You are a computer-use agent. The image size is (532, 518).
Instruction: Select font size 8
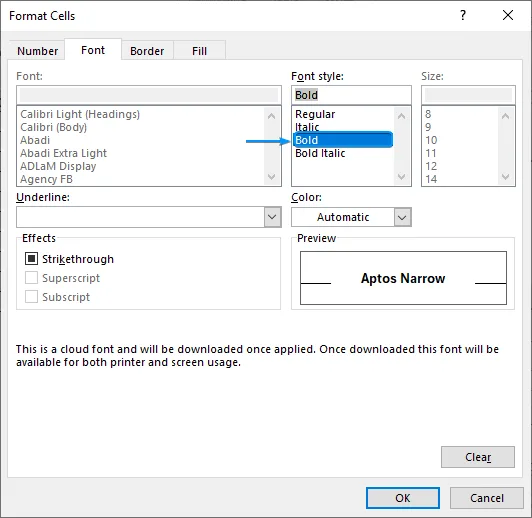tap(428, 114)
